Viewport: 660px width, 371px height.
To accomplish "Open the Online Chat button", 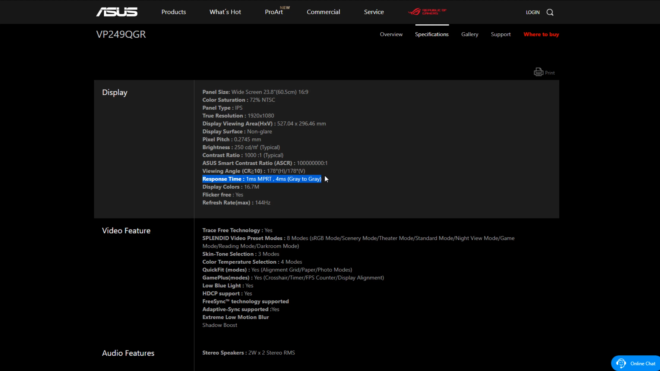I will point(635,363).
